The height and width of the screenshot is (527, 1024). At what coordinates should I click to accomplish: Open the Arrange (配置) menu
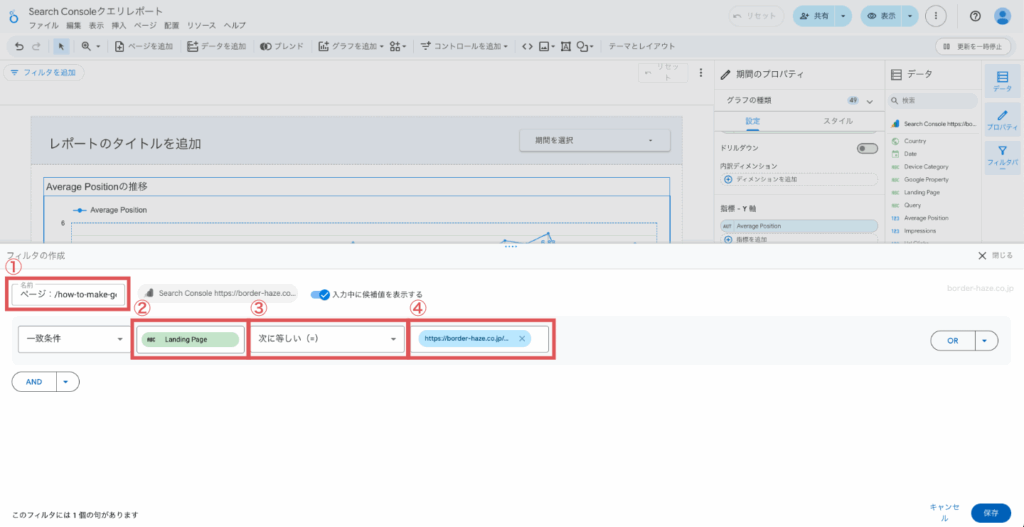pos(171,25)
